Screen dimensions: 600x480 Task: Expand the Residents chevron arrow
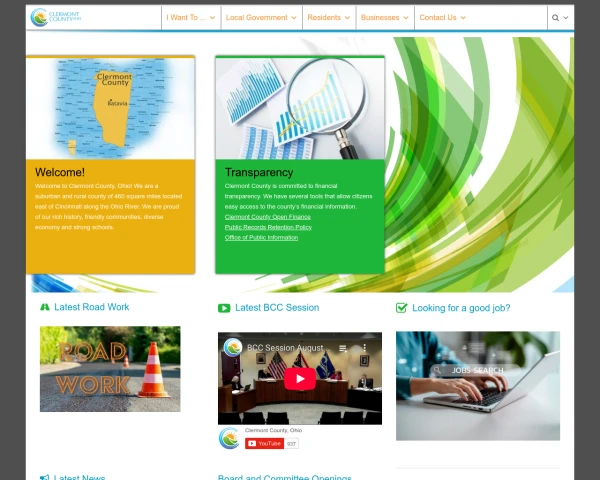click(347, 18)
